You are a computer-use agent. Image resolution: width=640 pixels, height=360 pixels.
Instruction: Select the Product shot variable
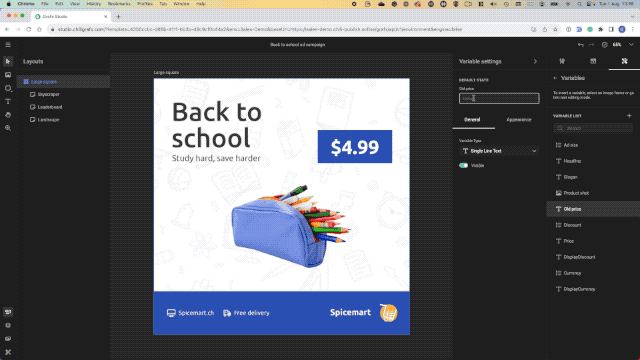point(593,193)
